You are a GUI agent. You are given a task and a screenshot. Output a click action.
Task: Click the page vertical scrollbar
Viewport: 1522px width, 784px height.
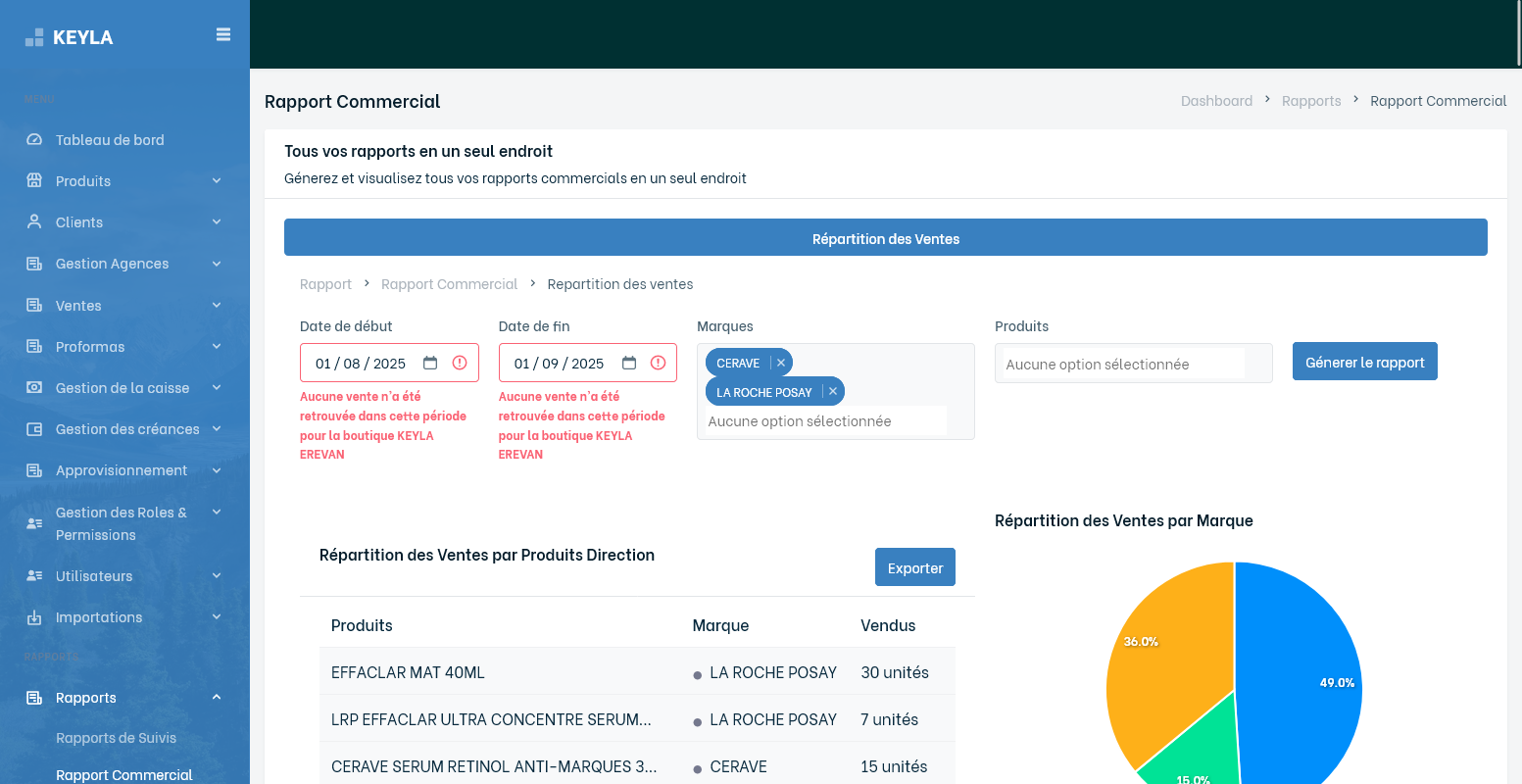(x=1518, y=34)
